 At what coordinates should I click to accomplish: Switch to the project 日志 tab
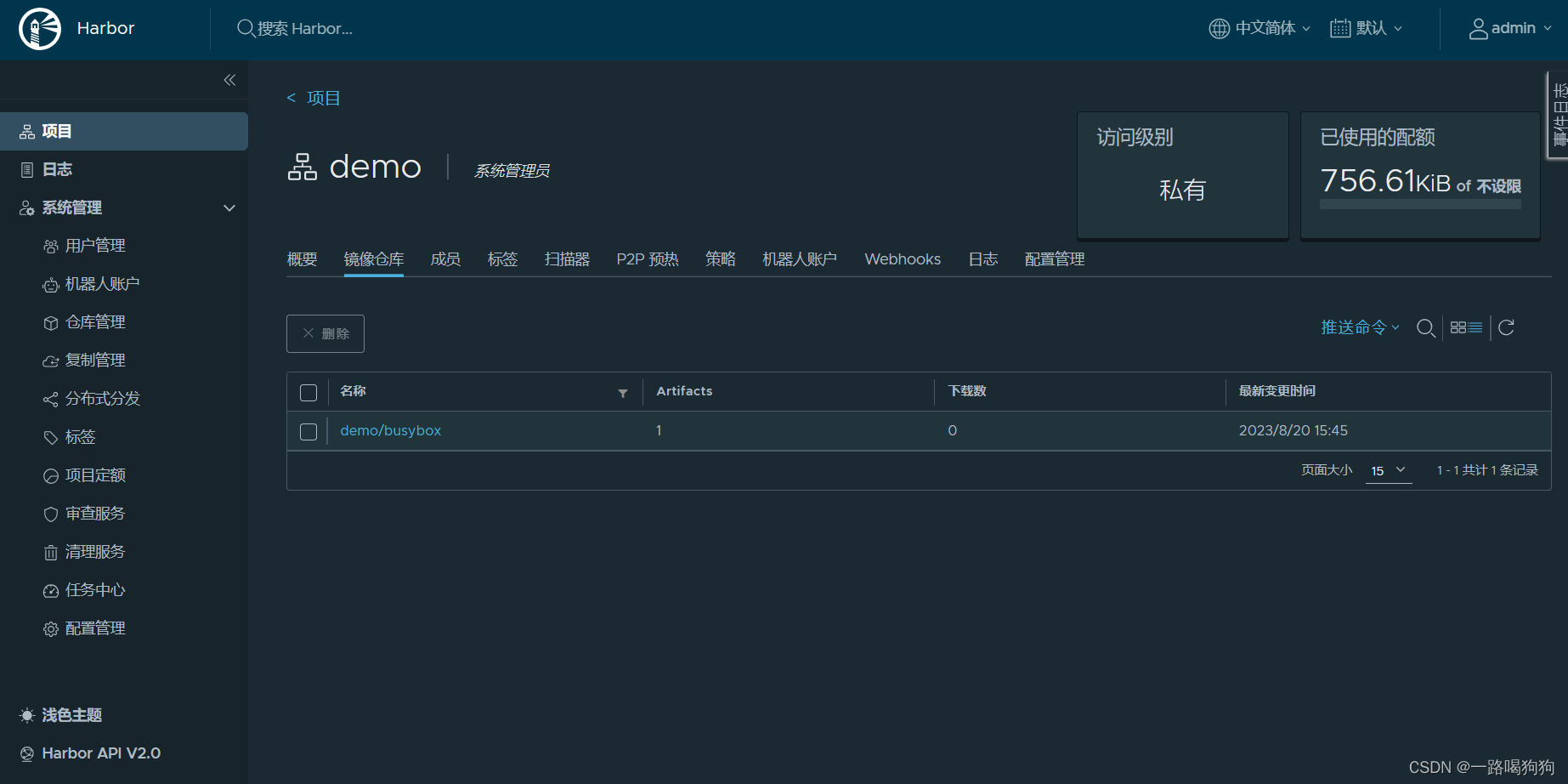(983, 259)
